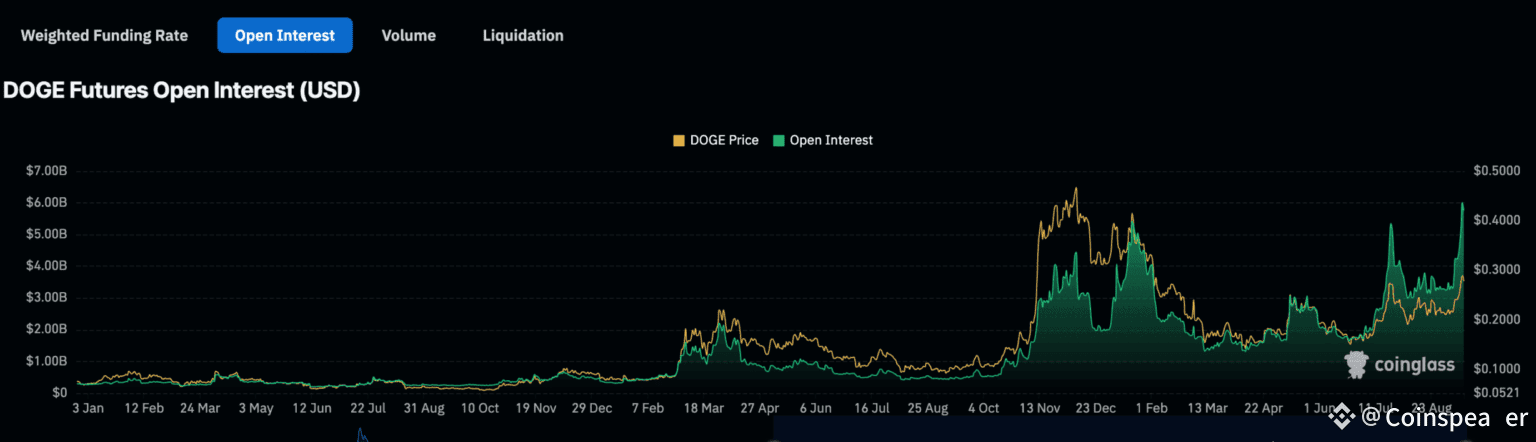Click the 3 May date on x-axis
This screenshot has height=442, width=1536.
(x=255, y=409)
